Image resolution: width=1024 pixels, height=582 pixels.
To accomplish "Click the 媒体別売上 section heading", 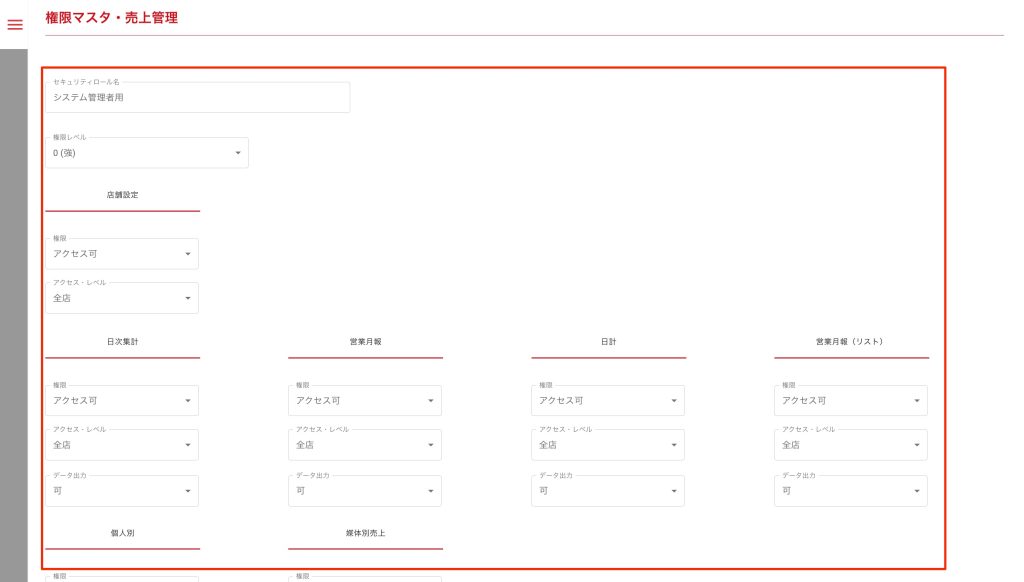I will click(365, 533).
